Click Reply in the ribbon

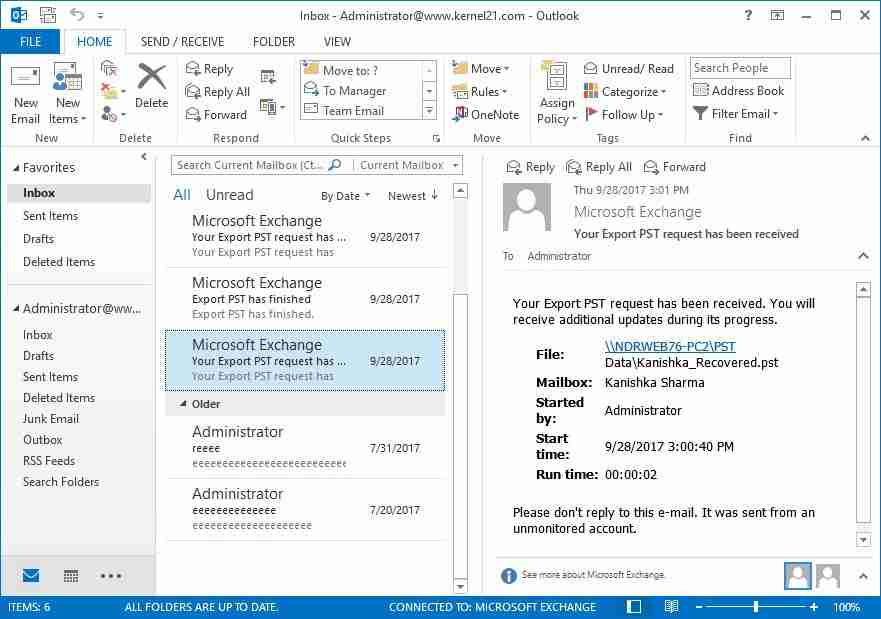(209, 69)
